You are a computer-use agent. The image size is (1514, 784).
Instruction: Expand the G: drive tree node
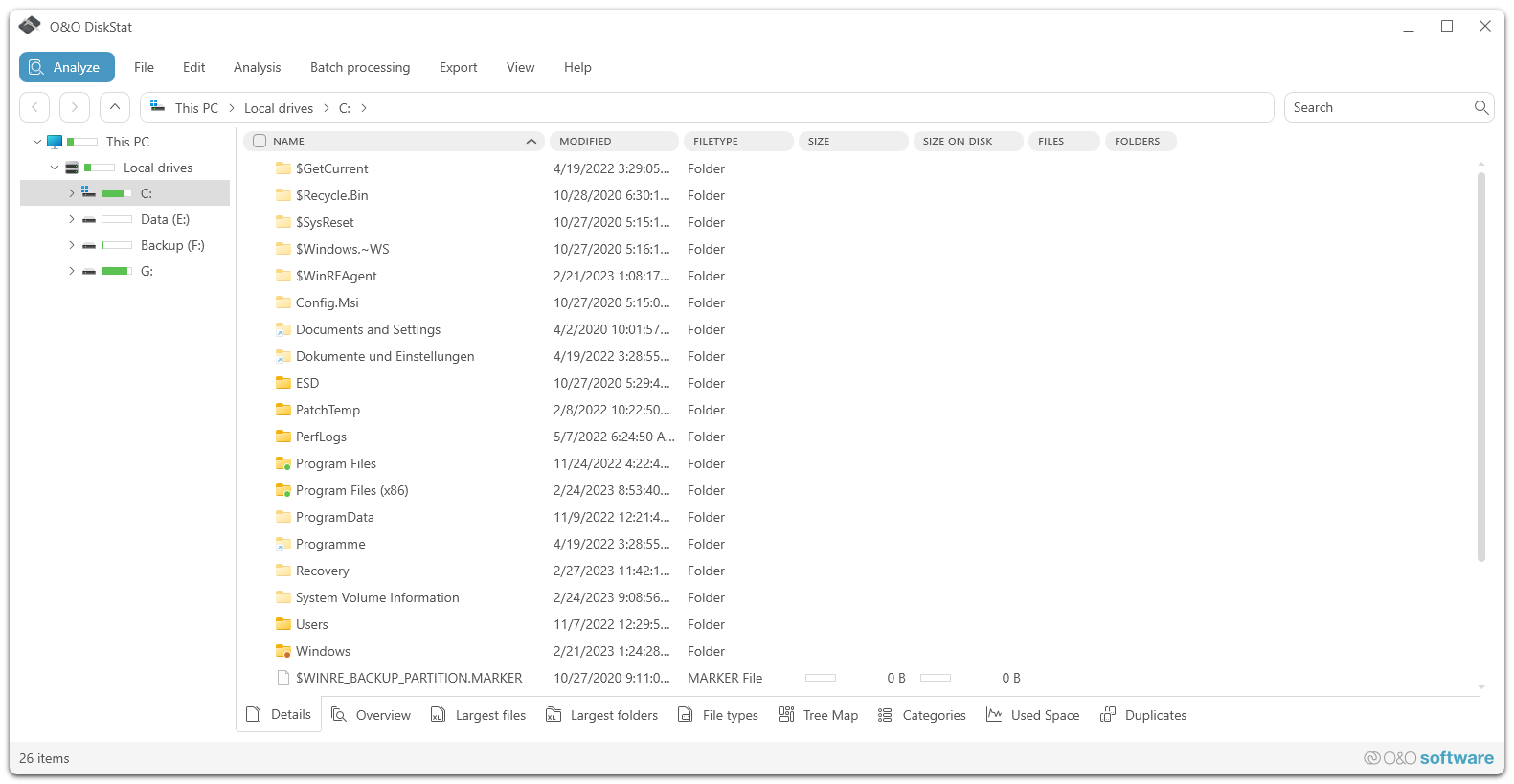click(71, 271)
